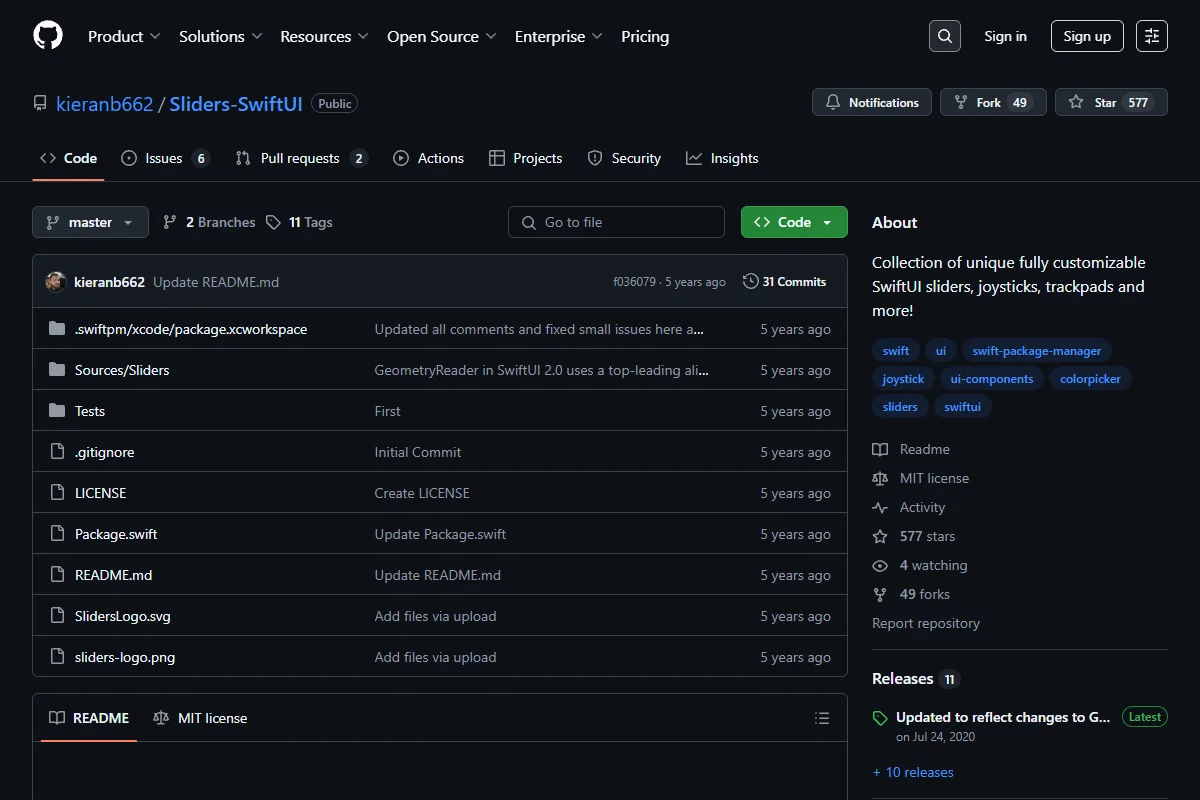
Task: Open search with the magnifier icon
Action: point(944,36)
